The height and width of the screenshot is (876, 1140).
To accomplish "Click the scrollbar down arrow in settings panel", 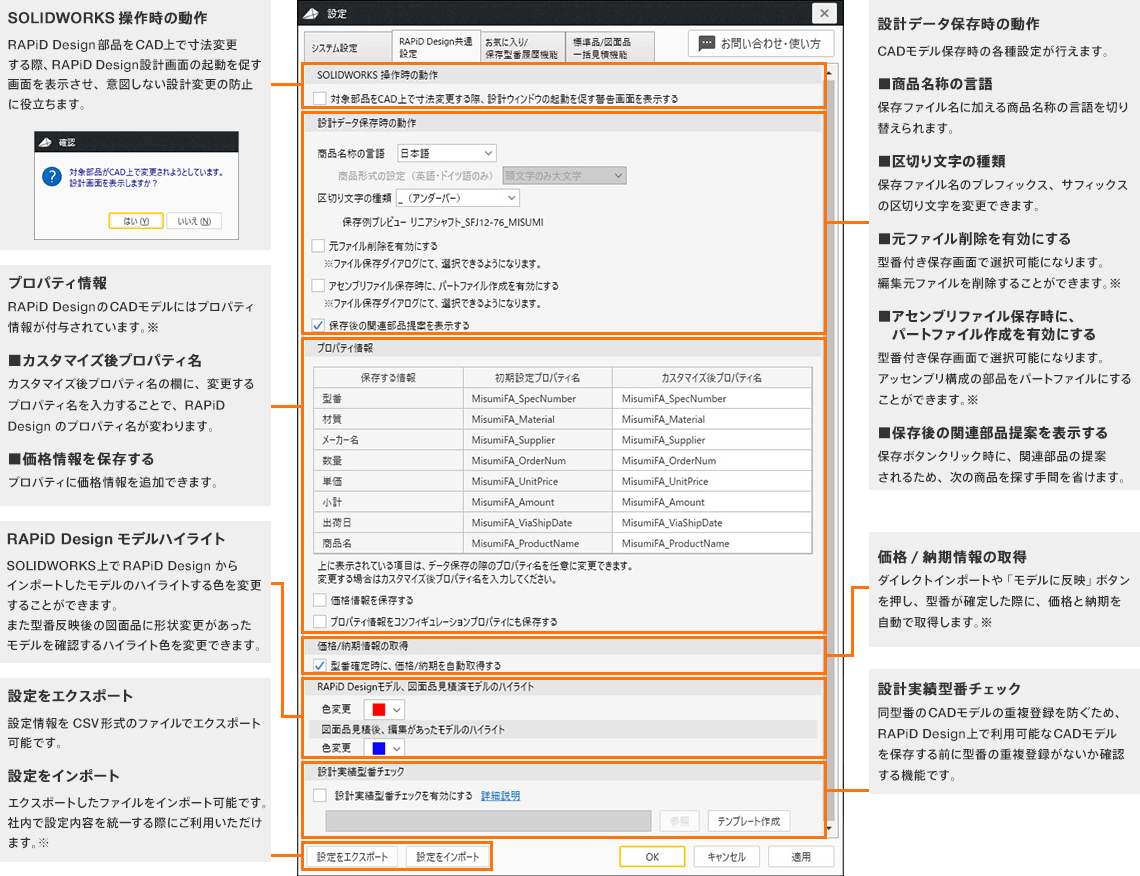I will click(829, 828).
